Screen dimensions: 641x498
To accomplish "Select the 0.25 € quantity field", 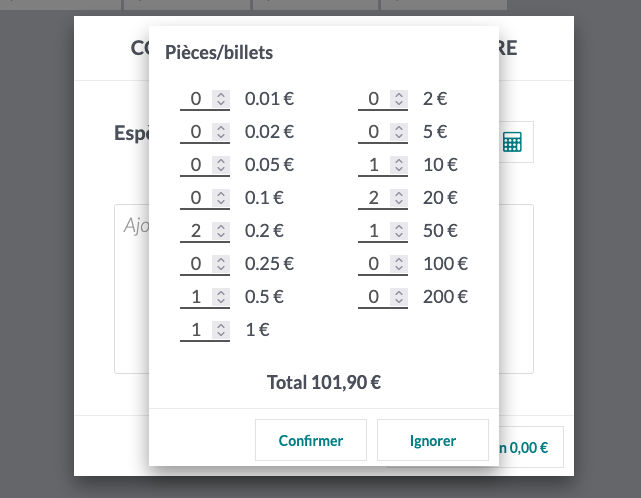I will [196, 264].
